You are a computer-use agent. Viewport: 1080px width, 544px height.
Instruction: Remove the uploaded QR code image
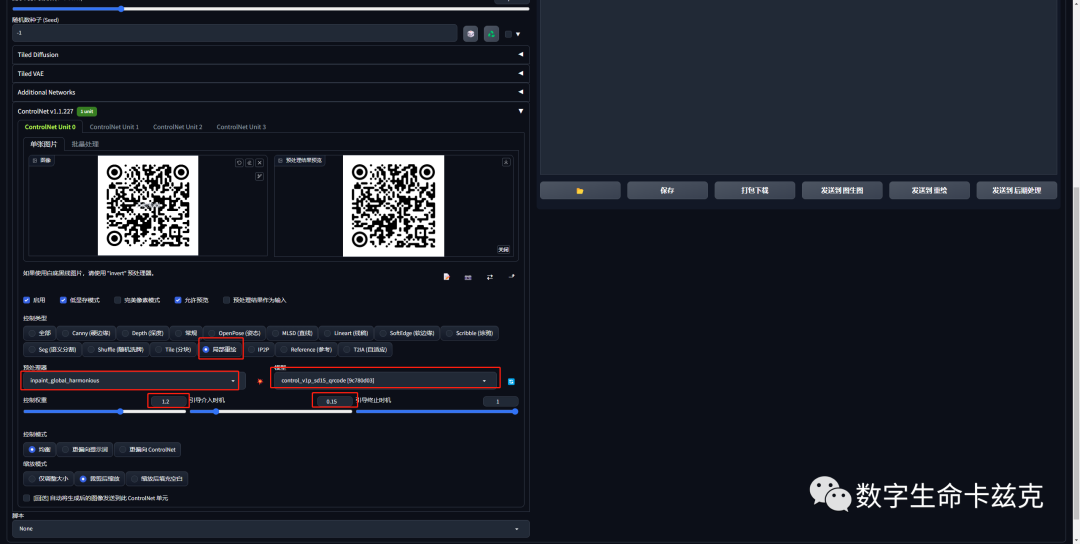tap(260, 163)
